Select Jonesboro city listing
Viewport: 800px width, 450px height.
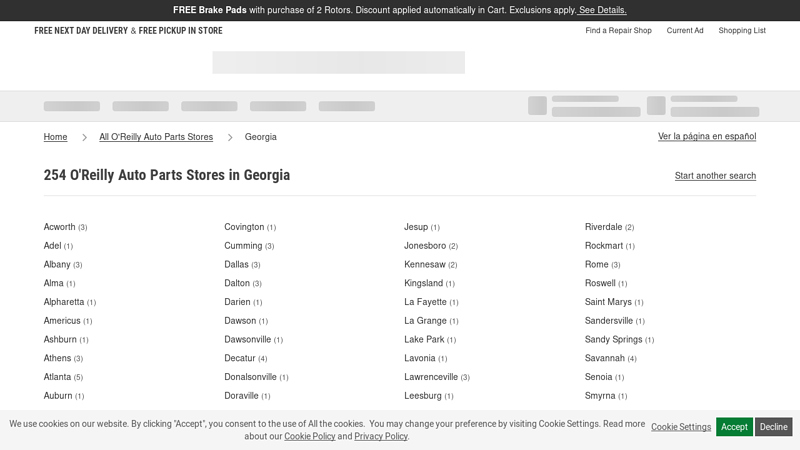coord(431,246)
